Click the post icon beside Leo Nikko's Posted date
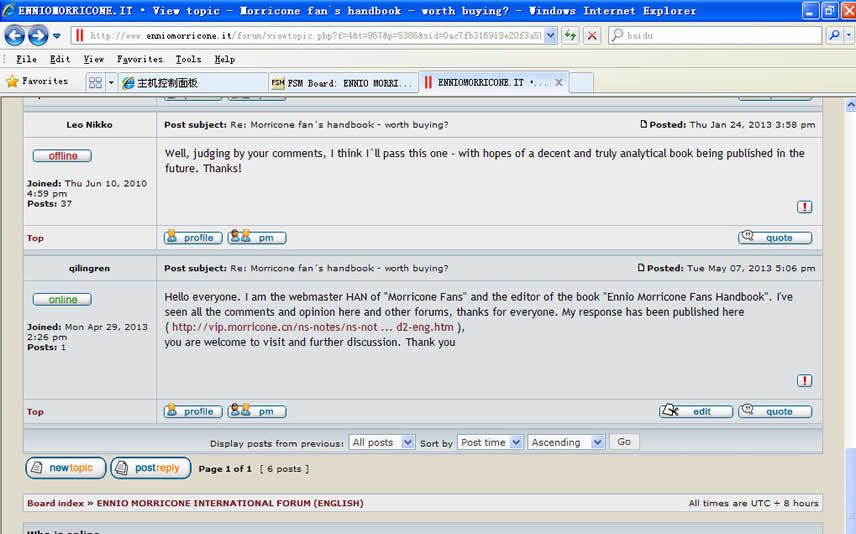856x534 pixels. point(644,124)
